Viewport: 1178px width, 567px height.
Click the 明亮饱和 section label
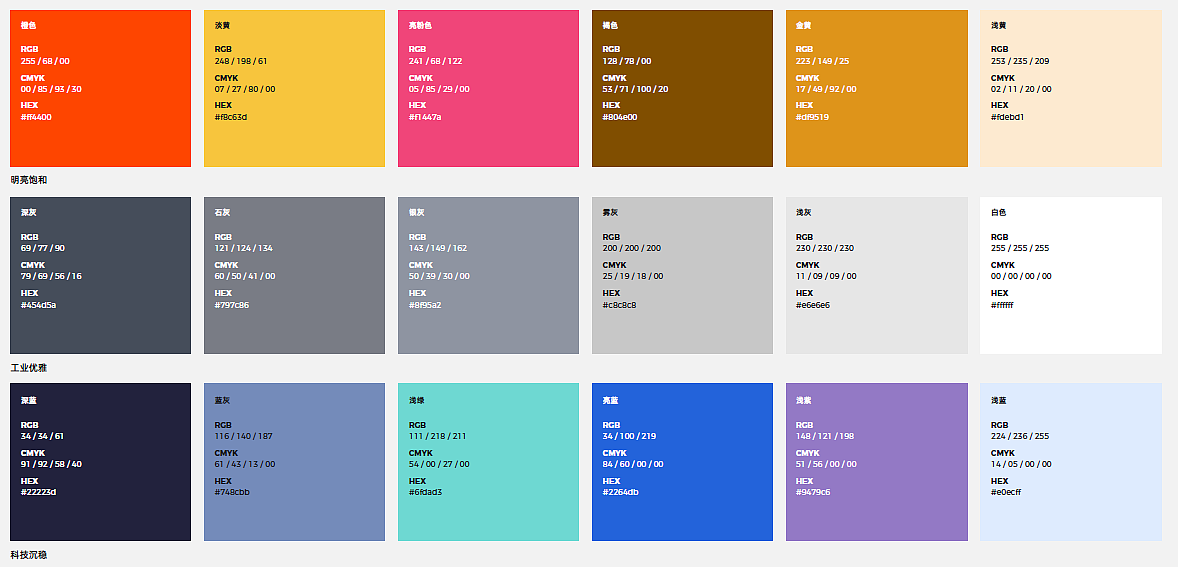pos(29,180)
